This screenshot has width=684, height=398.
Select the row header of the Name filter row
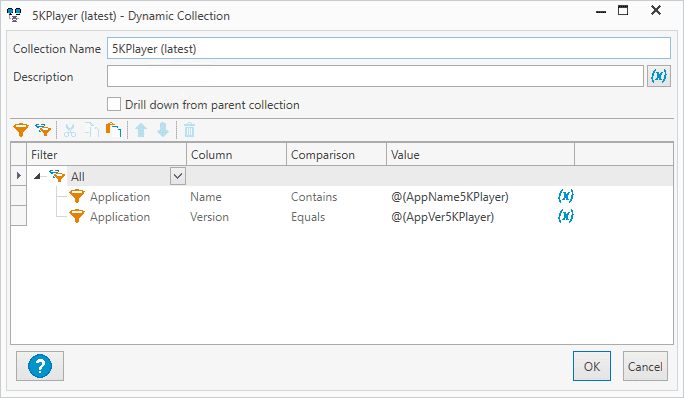point(19,196)
